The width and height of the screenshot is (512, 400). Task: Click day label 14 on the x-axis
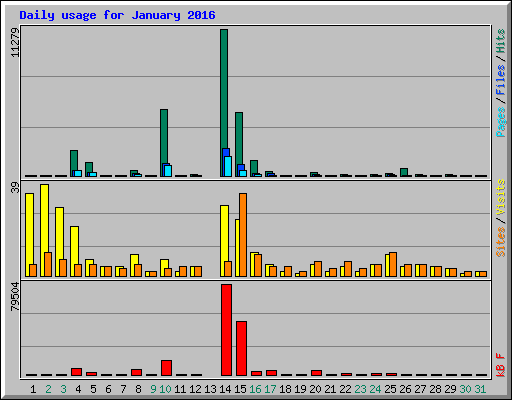point(225,389)
